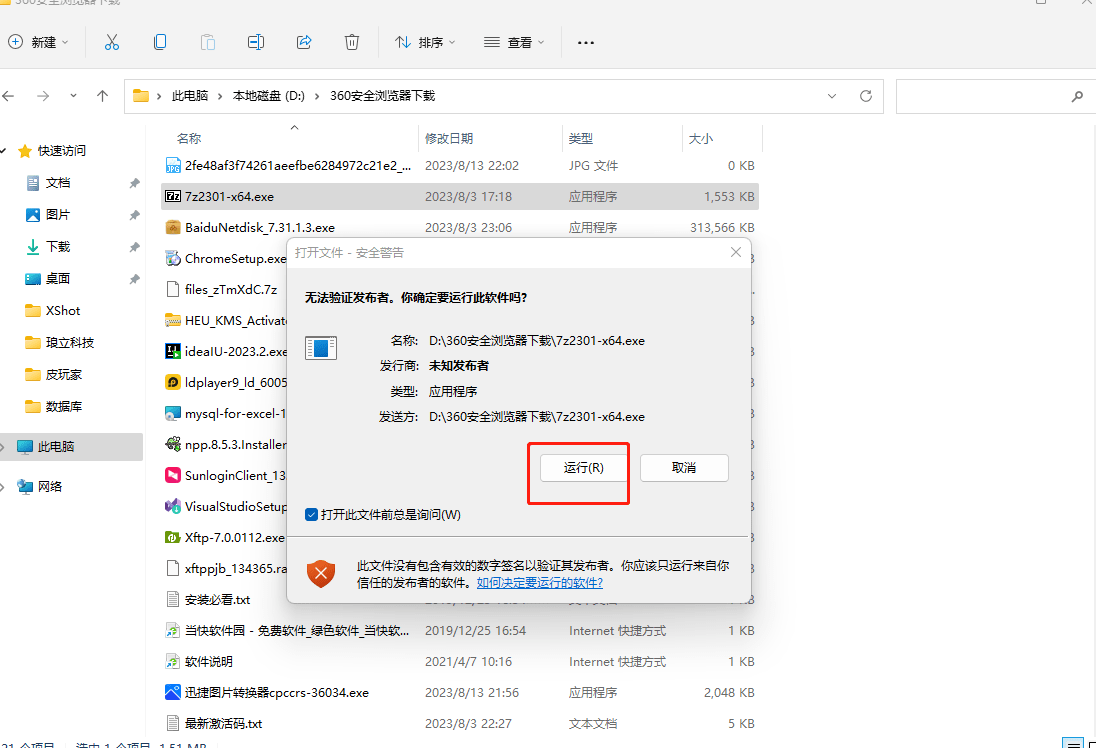This screenshot has width=1096, height=748.
Task: Click the Paste icon in the toolbar
Action: pyautogui.click(x=208, y=42)
